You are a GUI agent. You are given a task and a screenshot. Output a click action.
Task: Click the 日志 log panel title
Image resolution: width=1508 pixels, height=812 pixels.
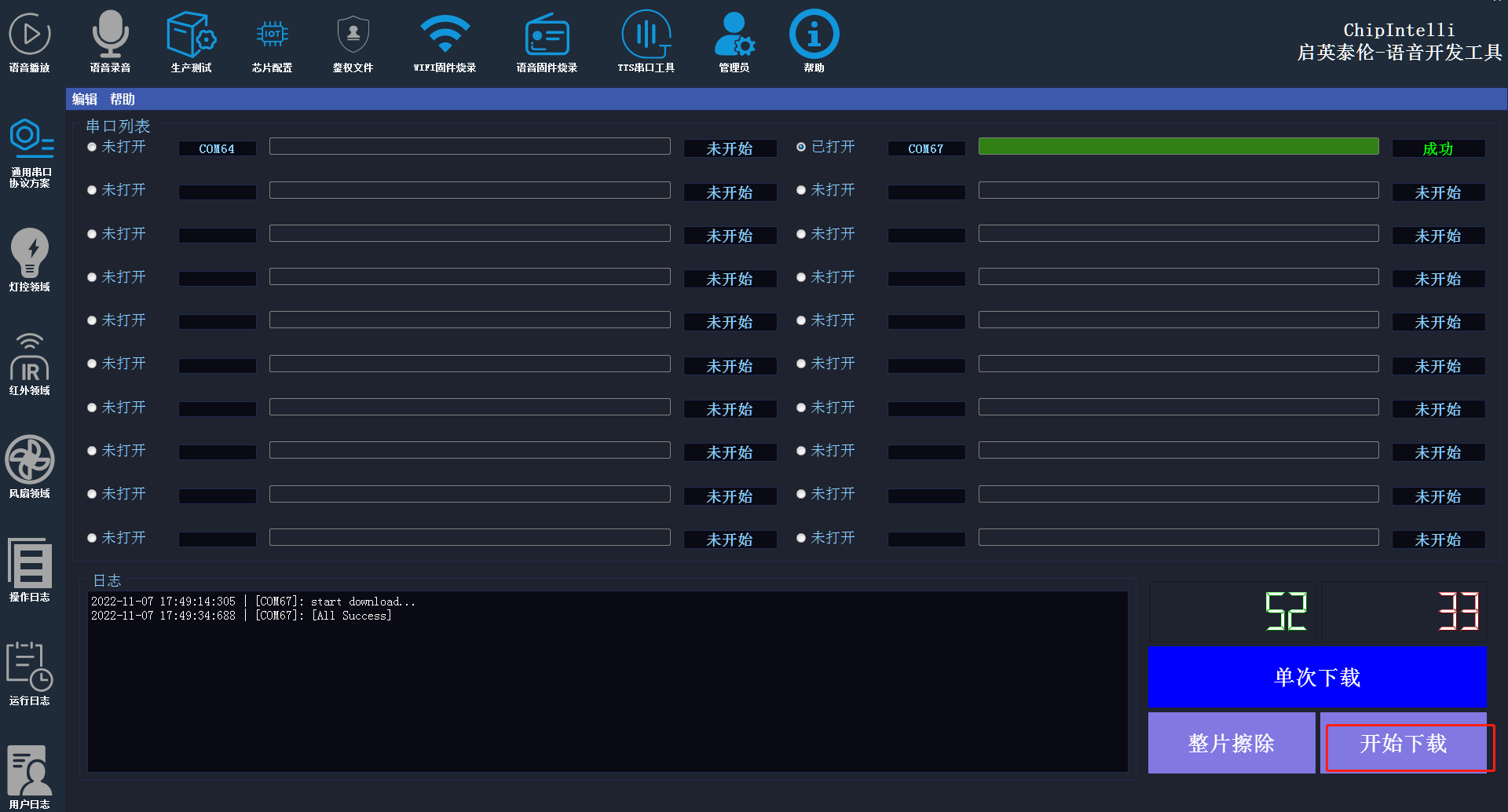pyautogui.click(x=107, y=580)
